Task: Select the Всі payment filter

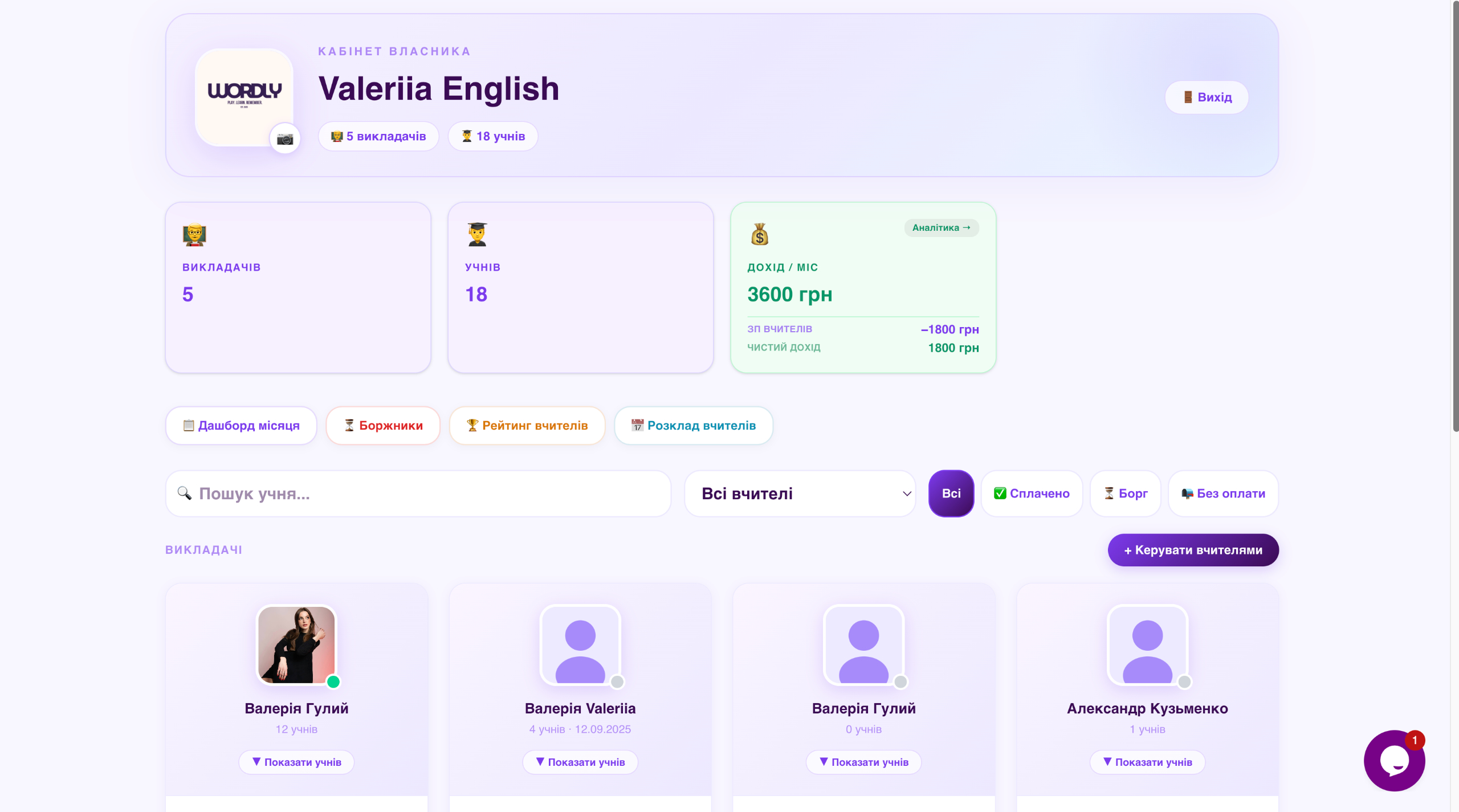Action: [x=951, y=493]
